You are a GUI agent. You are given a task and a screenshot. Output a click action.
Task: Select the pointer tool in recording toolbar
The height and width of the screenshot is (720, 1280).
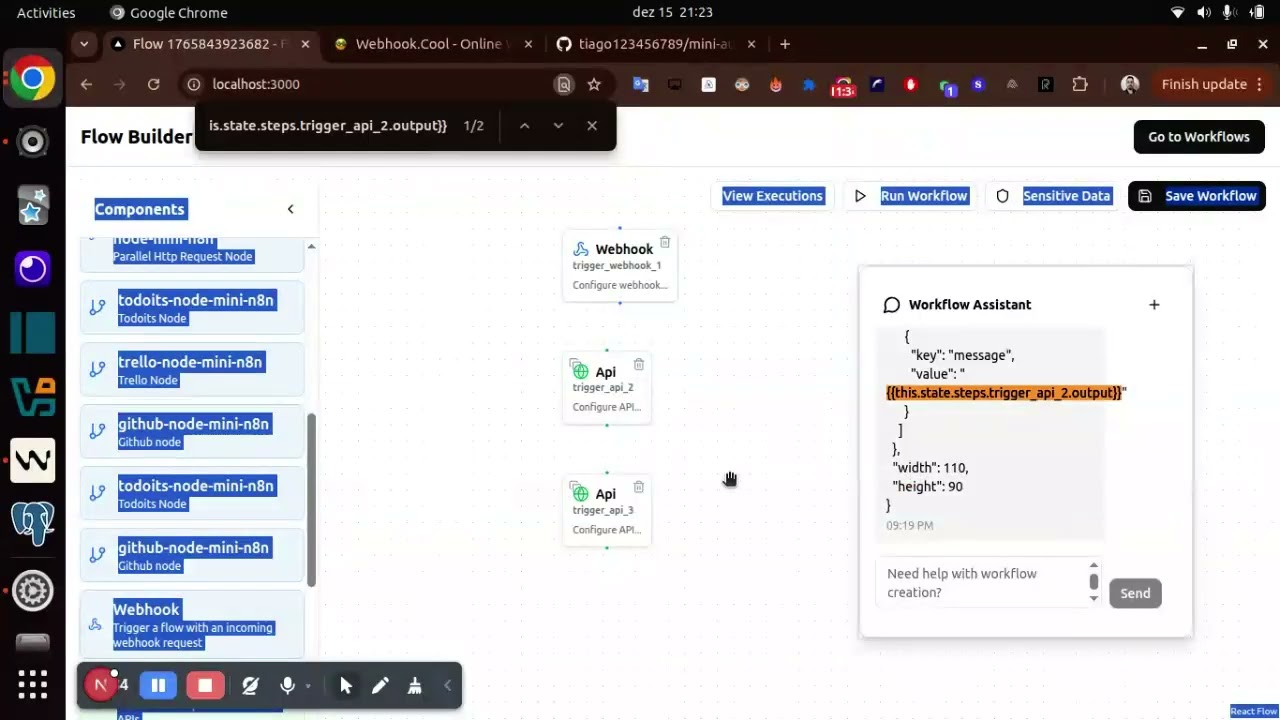(346, 685)
